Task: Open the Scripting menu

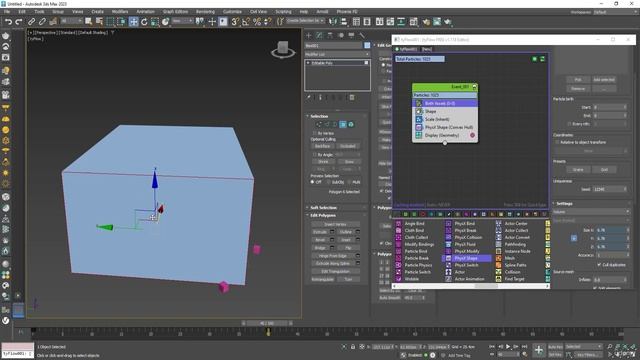Action: pos(284,11)
